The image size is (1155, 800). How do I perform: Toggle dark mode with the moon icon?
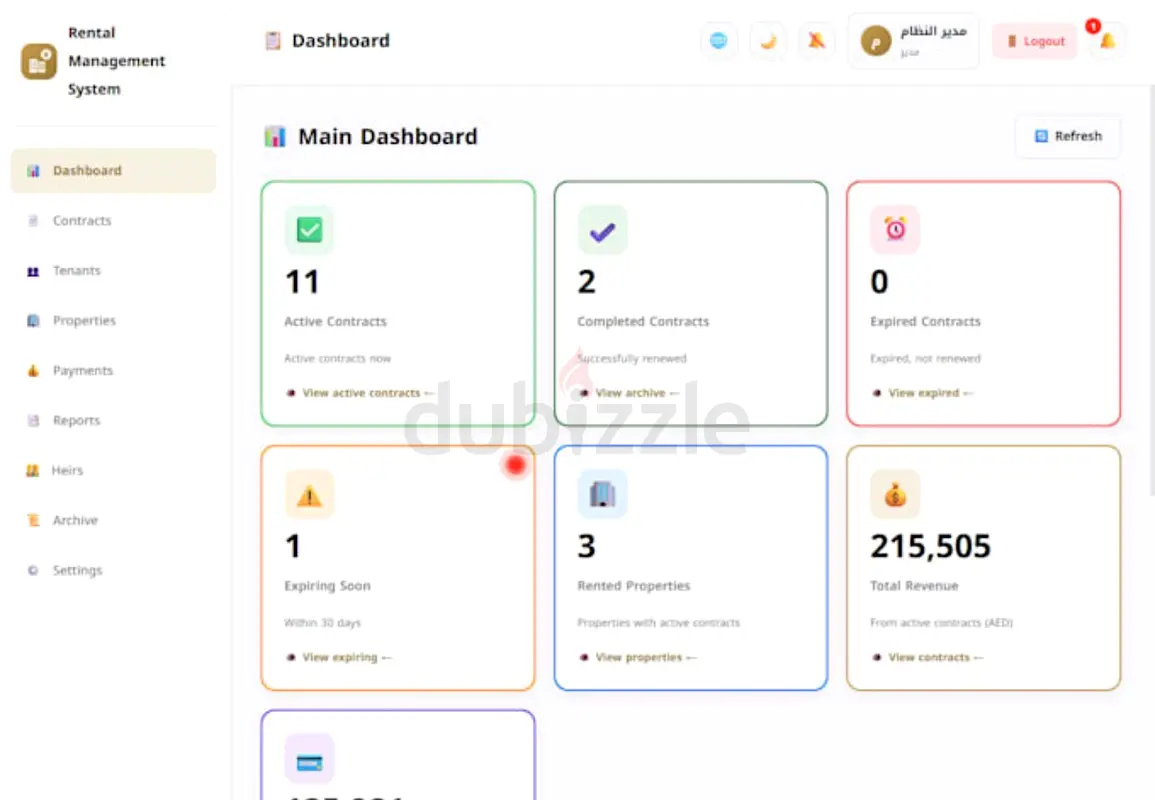768,41
